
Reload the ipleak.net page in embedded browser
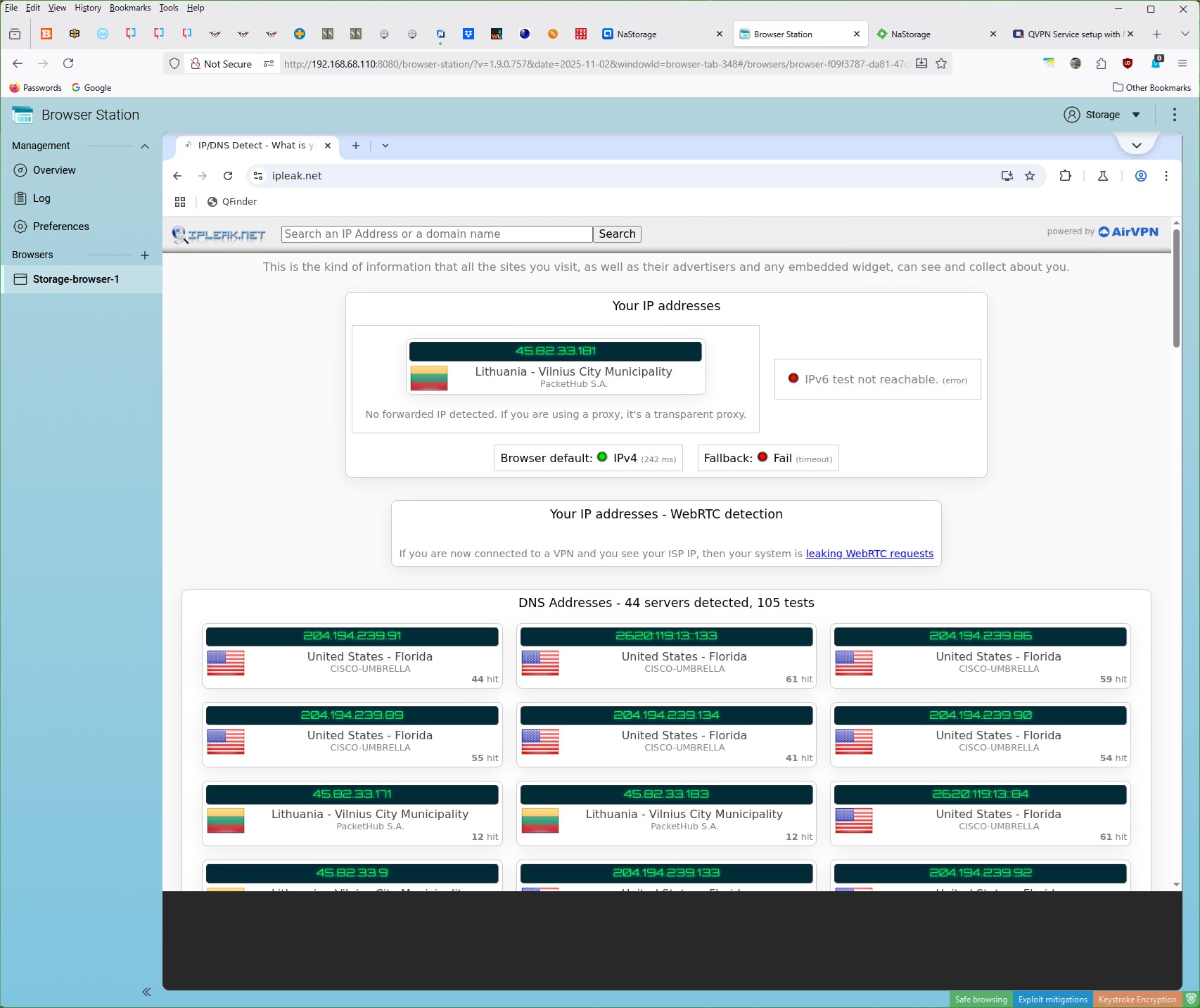tap(228, 176)
